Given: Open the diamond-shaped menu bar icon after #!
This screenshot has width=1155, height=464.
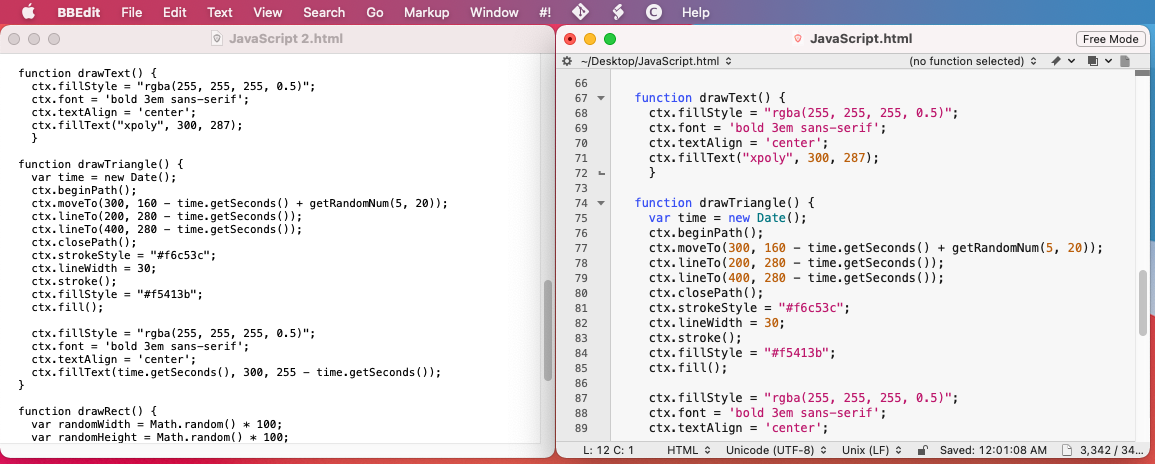Looking at the screenshot, I should pyautogui.click(x=581, y=12).
